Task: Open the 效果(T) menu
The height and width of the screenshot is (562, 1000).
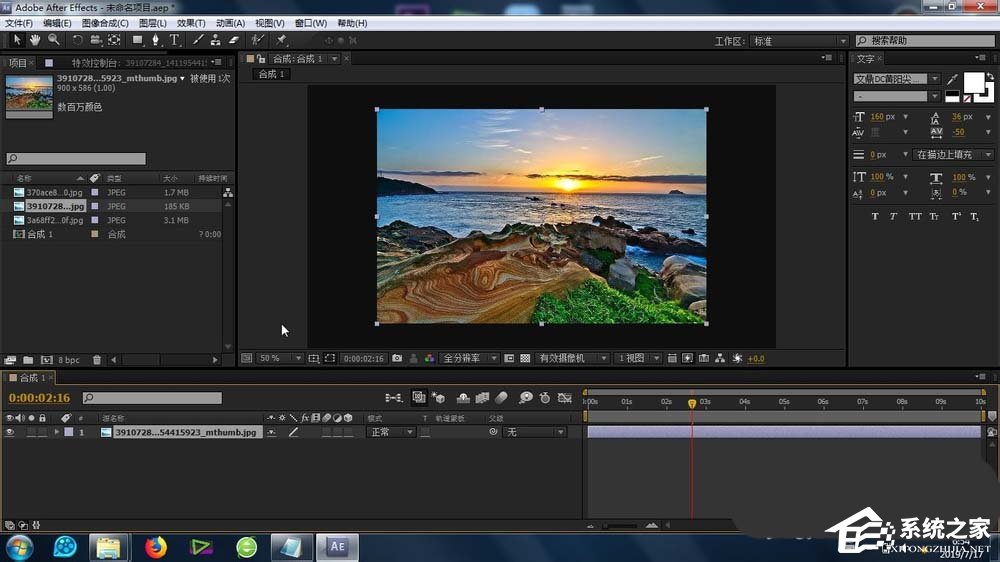Action: tap(191, 23)
